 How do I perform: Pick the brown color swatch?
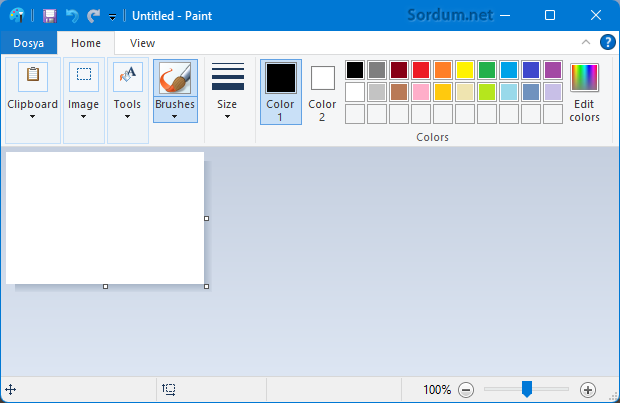coord(399,92)
